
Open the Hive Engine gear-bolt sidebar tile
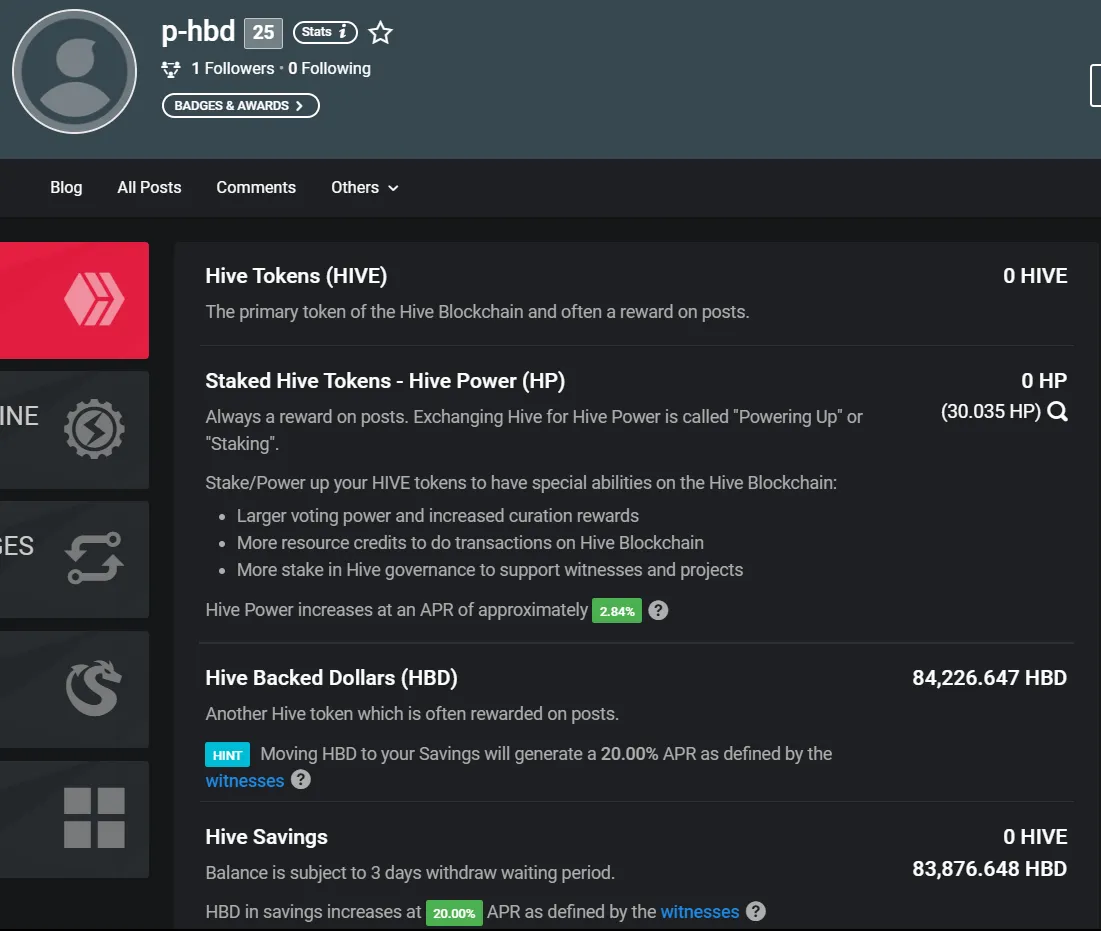(x=74, y=430)
